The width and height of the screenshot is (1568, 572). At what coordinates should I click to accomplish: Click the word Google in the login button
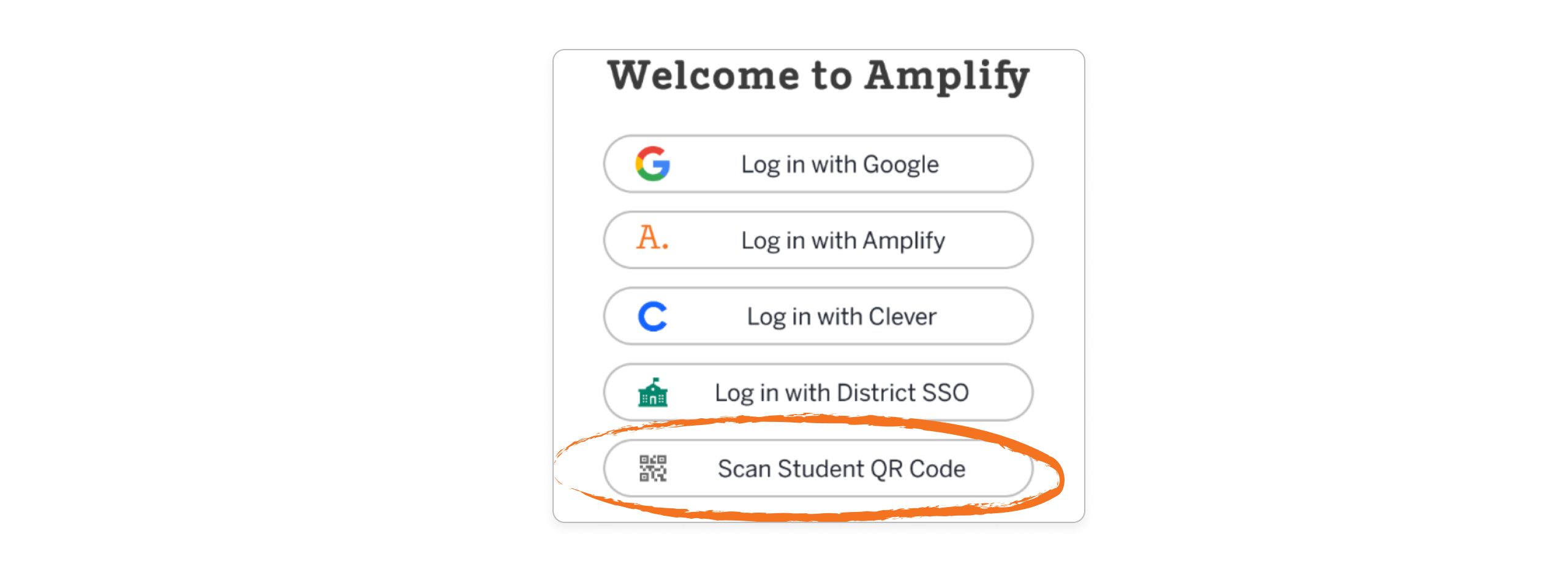click(x=900, y=164)
